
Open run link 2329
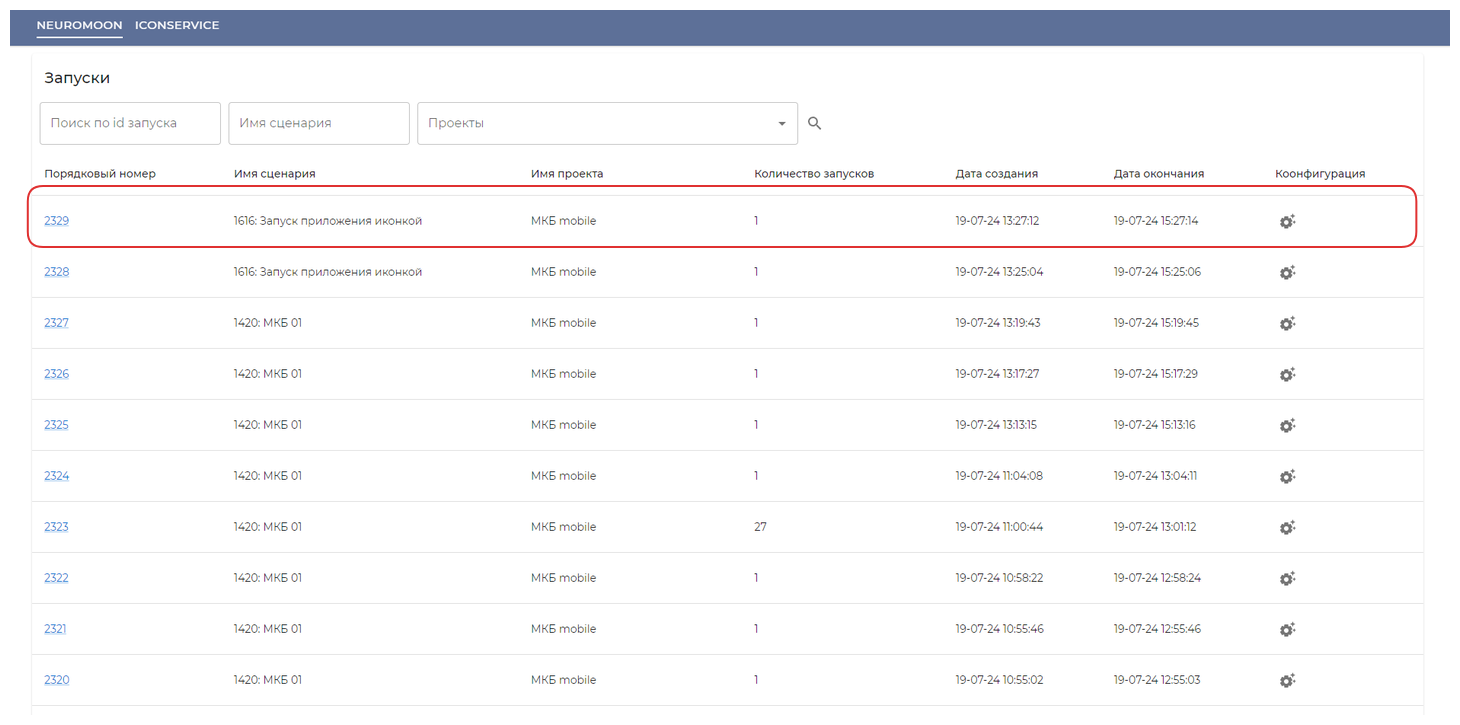pyautogui.click(x=56, y=221)
